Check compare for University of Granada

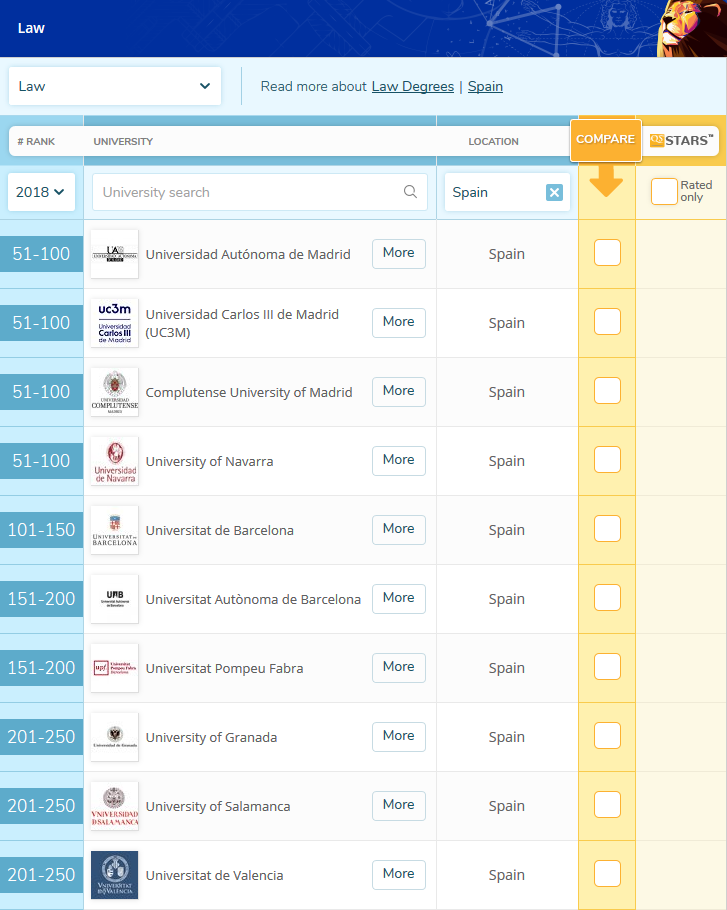[607, 736]
